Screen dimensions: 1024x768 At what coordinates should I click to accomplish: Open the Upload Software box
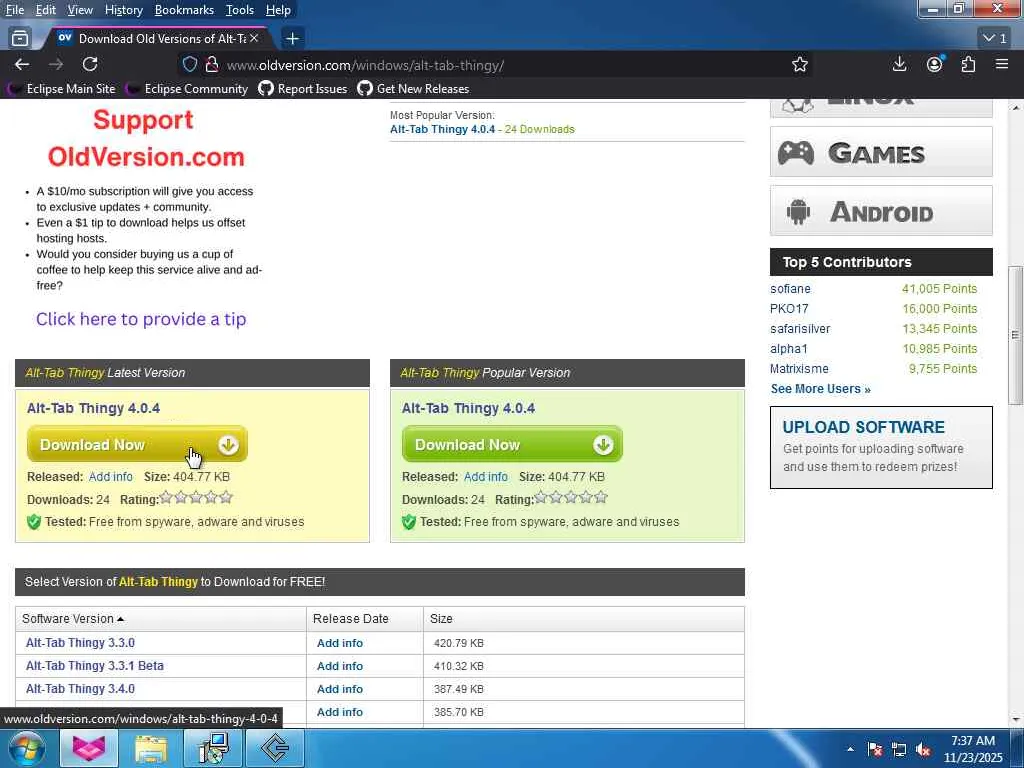[x=881, y=447]
